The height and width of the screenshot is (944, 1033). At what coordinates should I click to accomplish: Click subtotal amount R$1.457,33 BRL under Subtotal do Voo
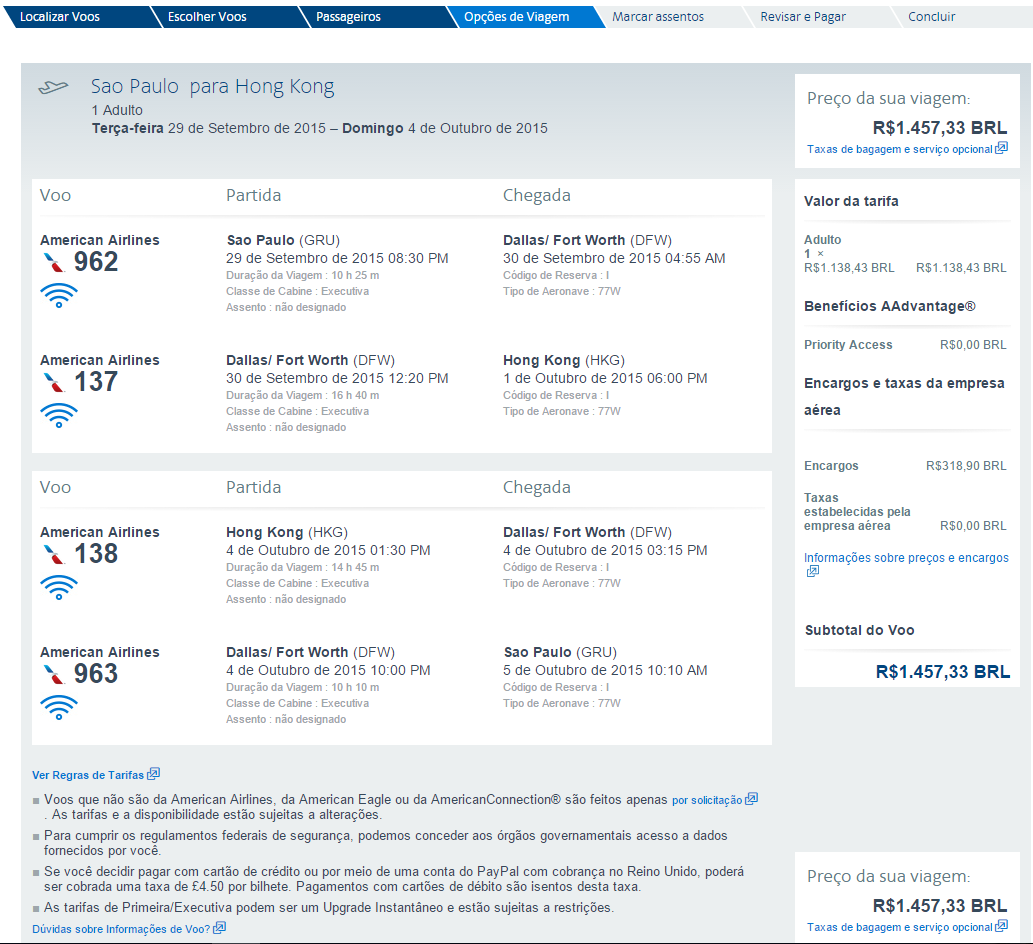(x=943, y=672)
